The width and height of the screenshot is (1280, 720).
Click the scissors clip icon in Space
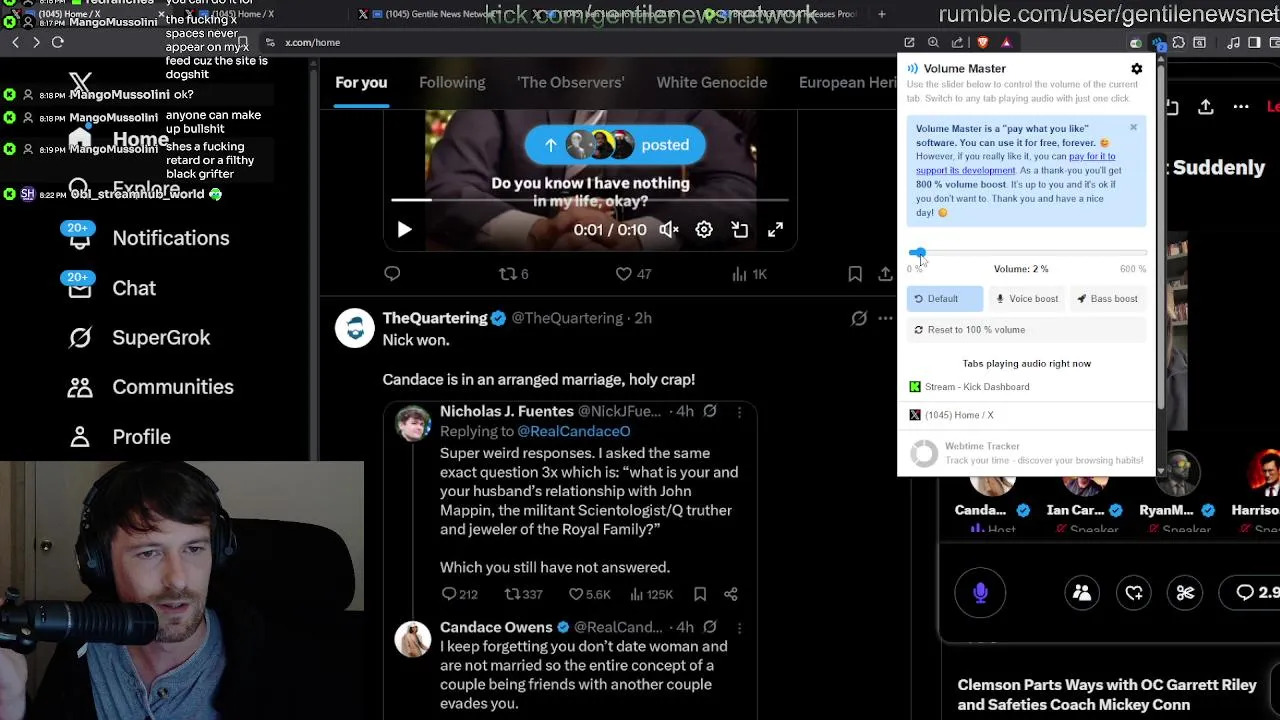1185,593
